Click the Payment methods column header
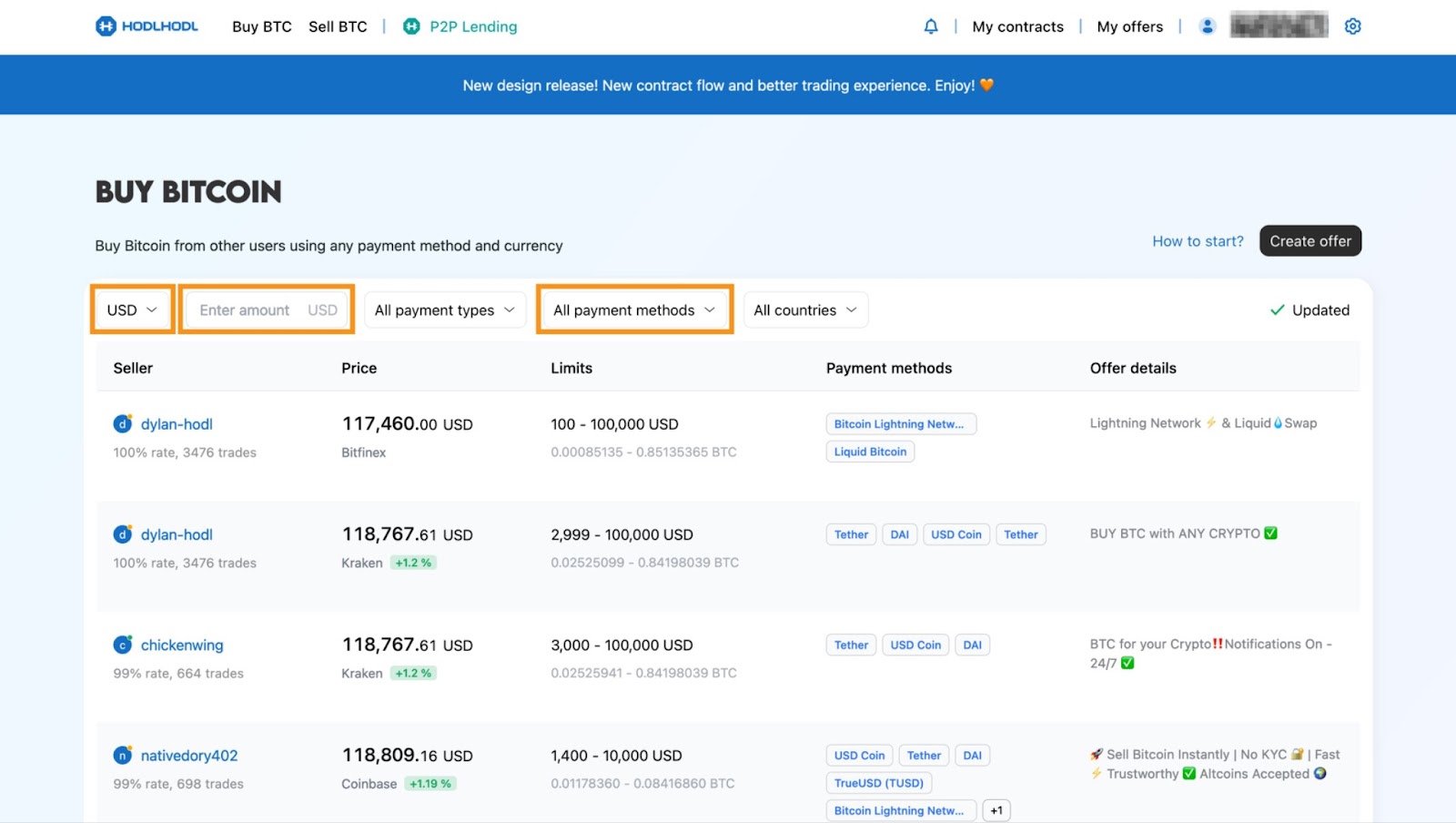Viewport: 1456px width, 823px height. (889, 368)
